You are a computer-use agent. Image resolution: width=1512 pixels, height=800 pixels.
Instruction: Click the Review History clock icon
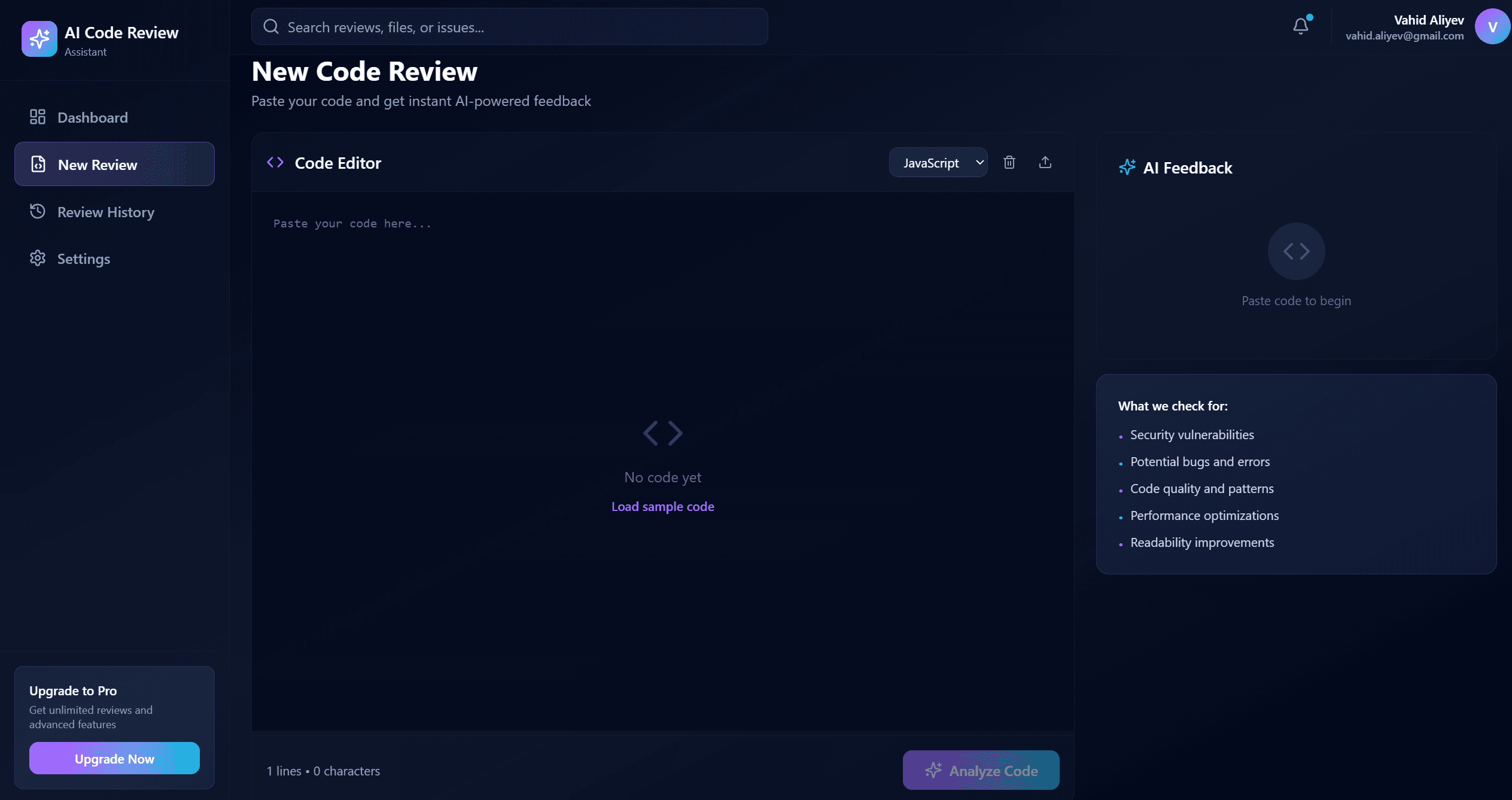pyautogui.click(x=38, y=211)
